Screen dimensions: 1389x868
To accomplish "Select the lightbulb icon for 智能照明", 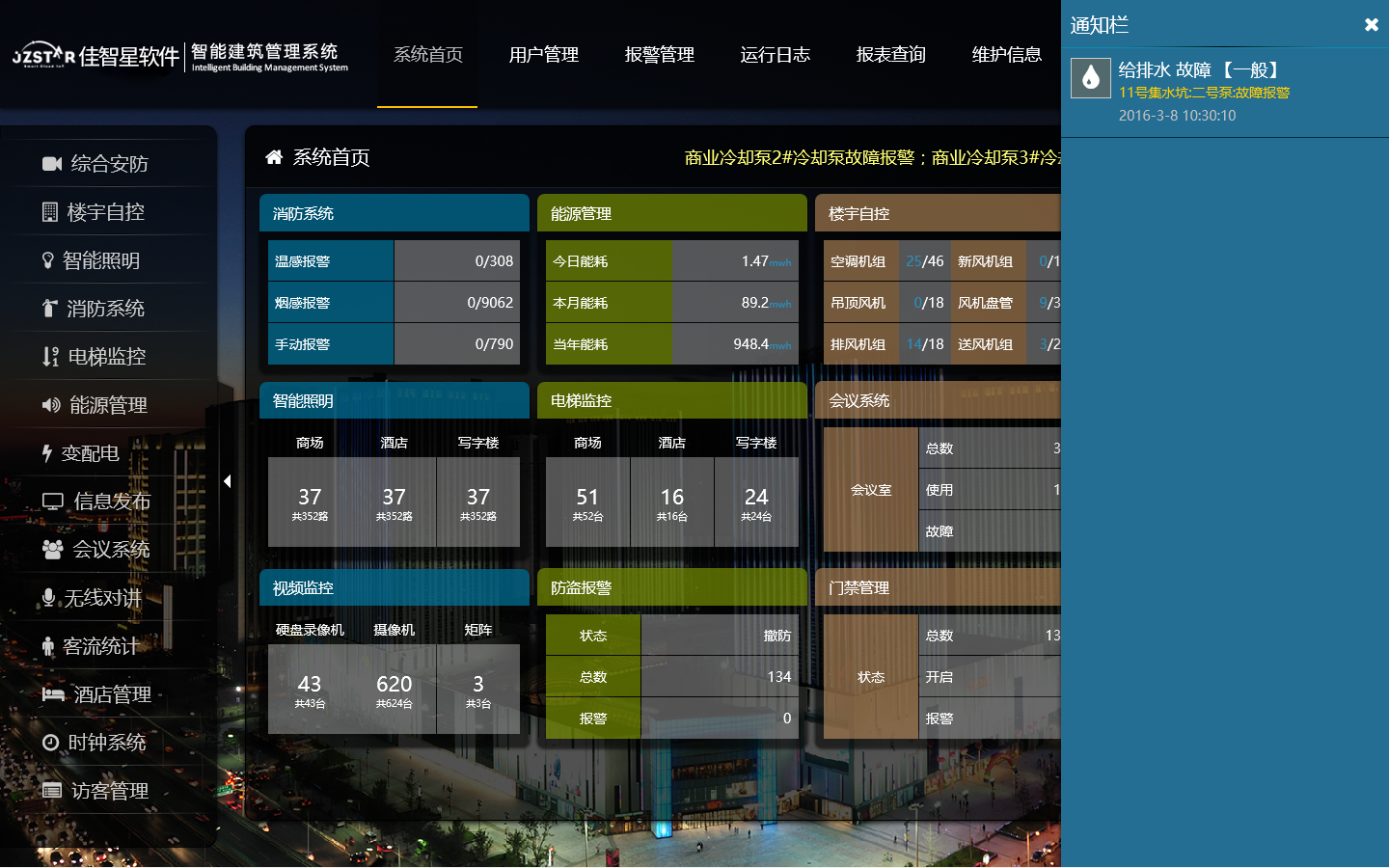I will [x=48, y=260].
